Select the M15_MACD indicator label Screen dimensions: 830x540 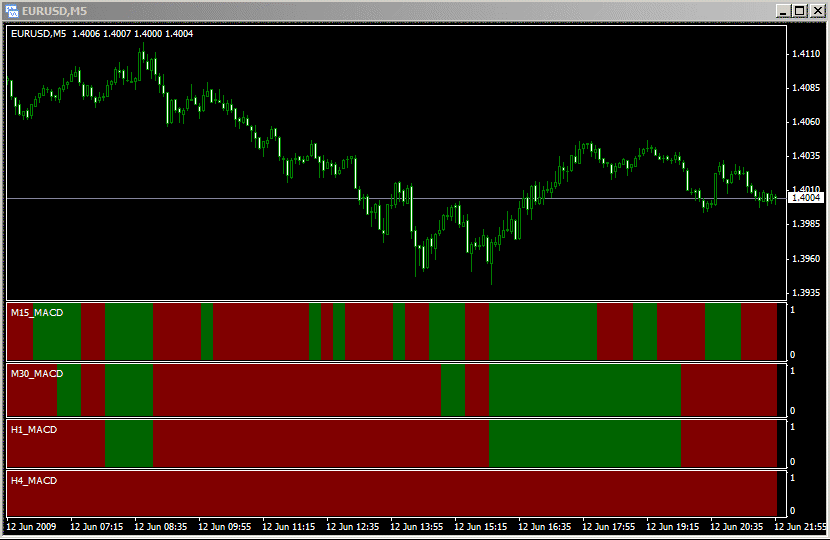tap(37, 313)
